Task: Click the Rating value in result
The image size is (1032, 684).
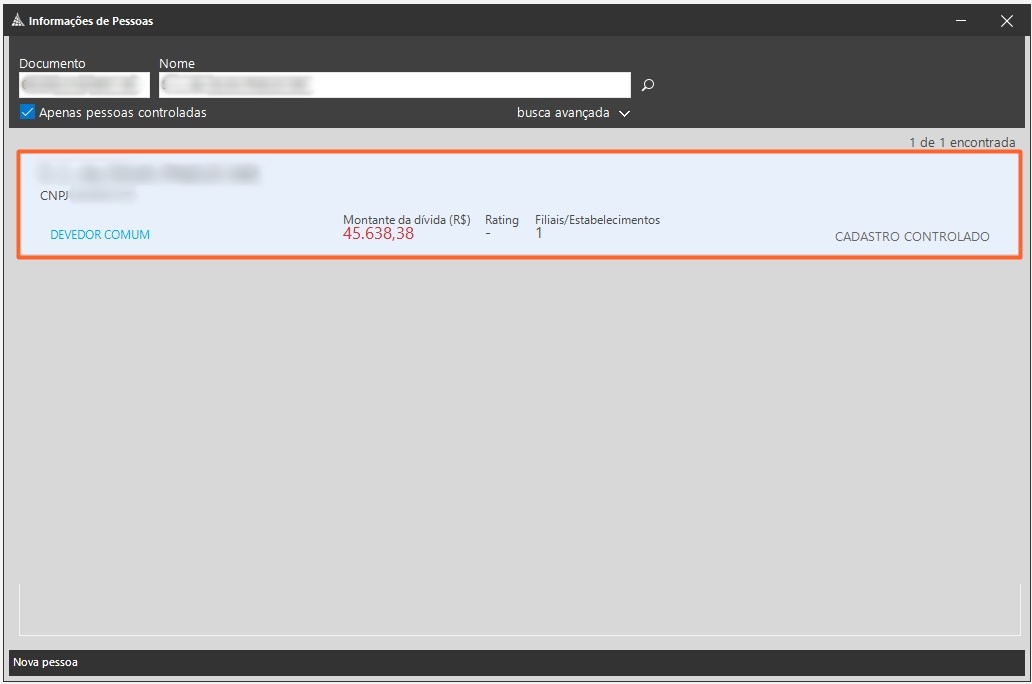Action: 488,234
